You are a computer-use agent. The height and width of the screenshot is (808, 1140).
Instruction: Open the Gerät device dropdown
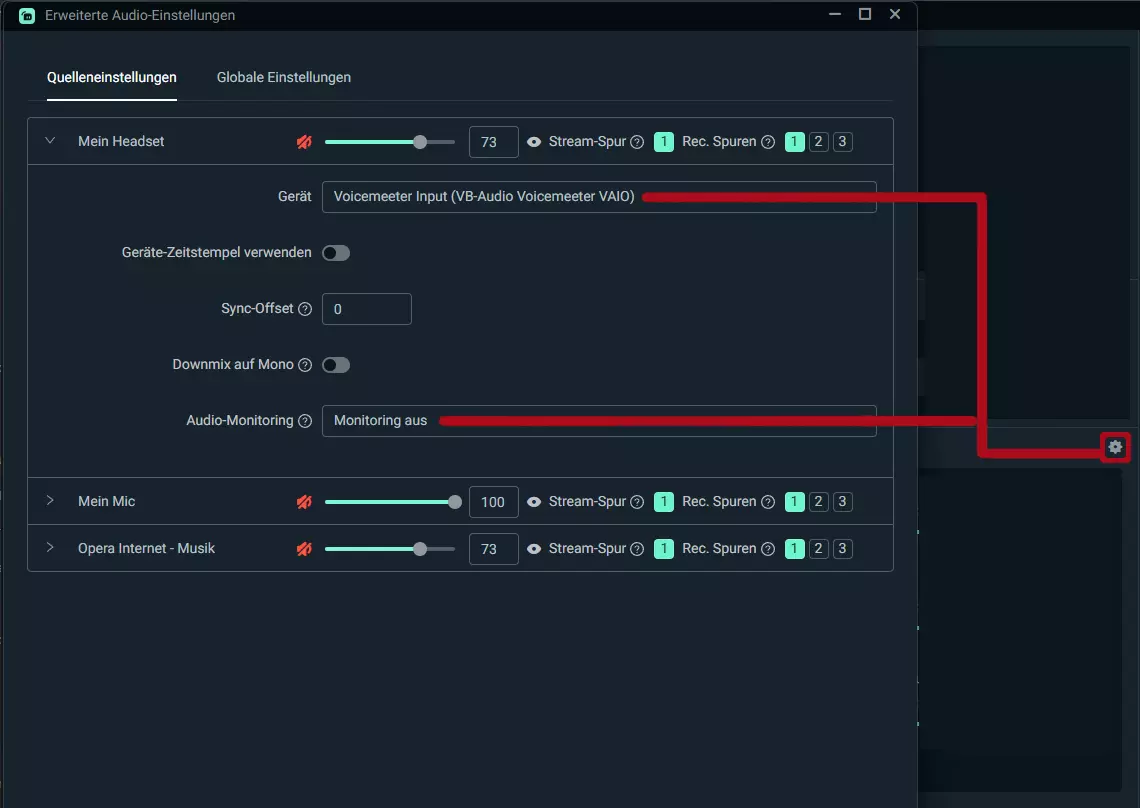(x=599, y=197)
